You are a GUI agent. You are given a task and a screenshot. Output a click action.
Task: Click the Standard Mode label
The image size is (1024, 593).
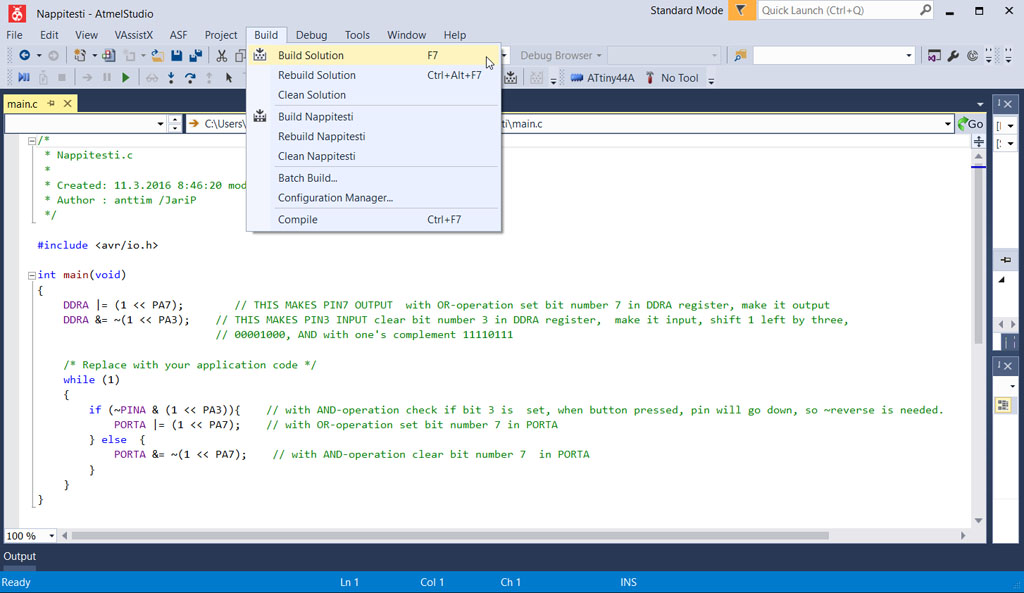point(686,10)
